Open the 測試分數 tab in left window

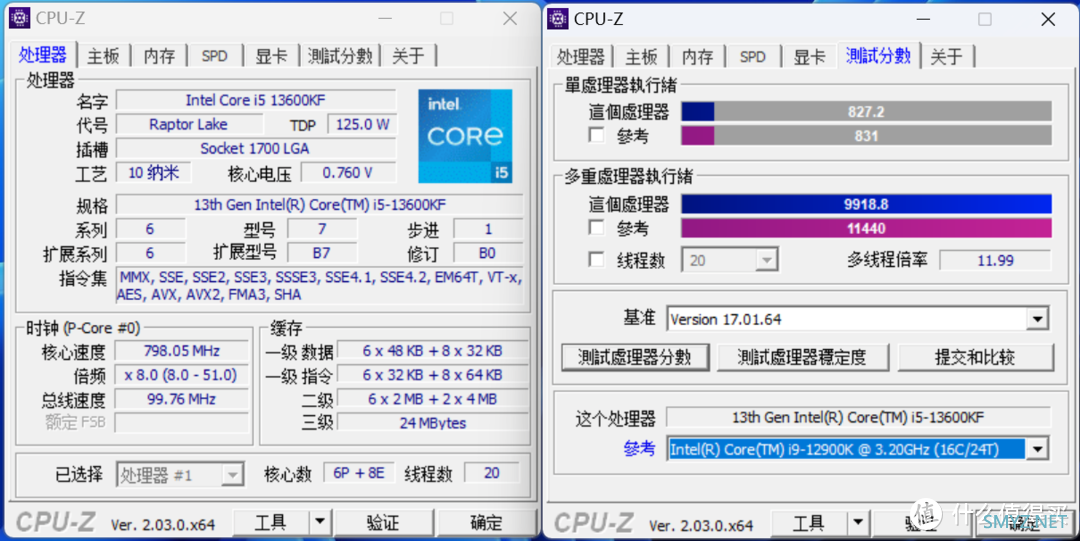tap(340, 56)
